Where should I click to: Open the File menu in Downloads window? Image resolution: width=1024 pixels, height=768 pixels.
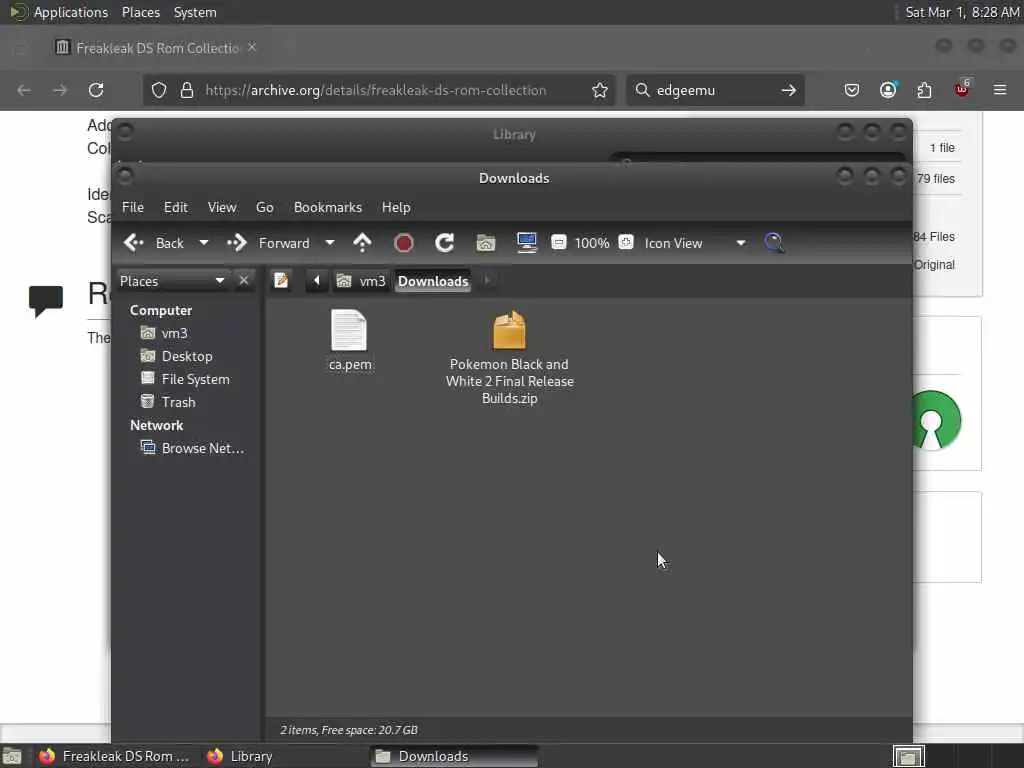133,207
